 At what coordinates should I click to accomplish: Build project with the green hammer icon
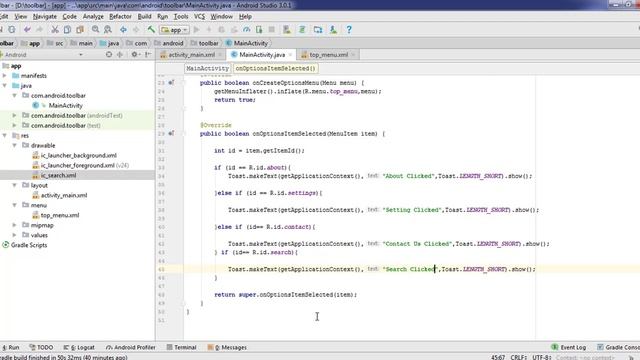[x=151, y=29]
